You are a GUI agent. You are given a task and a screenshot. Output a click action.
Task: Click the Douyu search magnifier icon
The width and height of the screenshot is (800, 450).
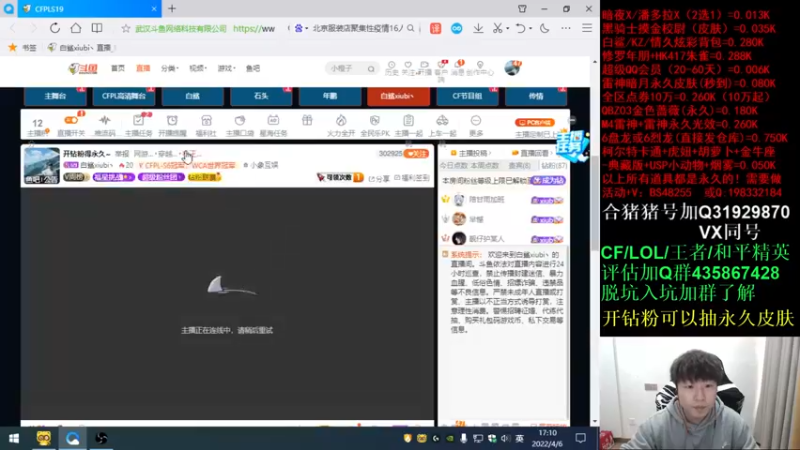coord(371,68)
